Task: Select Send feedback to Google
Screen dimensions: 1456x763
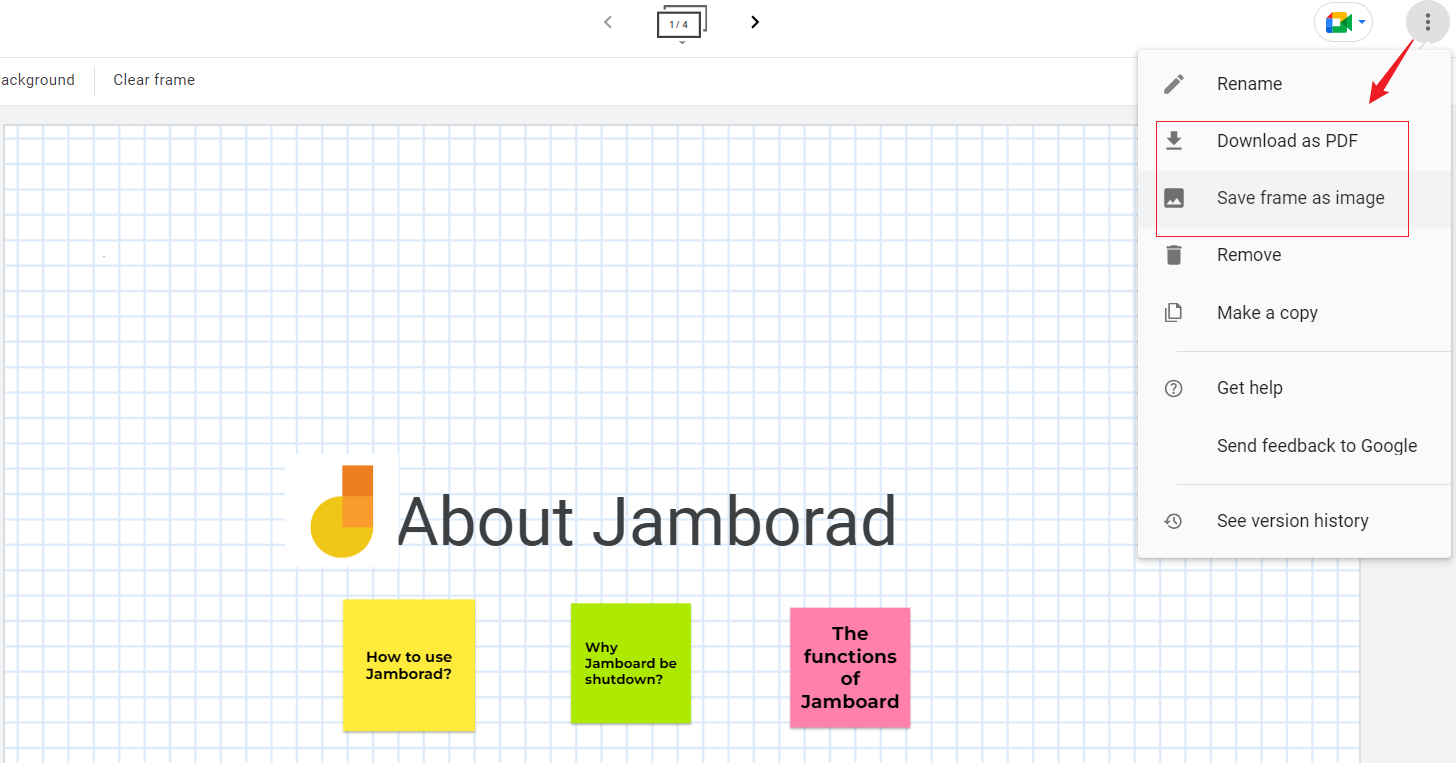Action: click(x=1294, y=446)
